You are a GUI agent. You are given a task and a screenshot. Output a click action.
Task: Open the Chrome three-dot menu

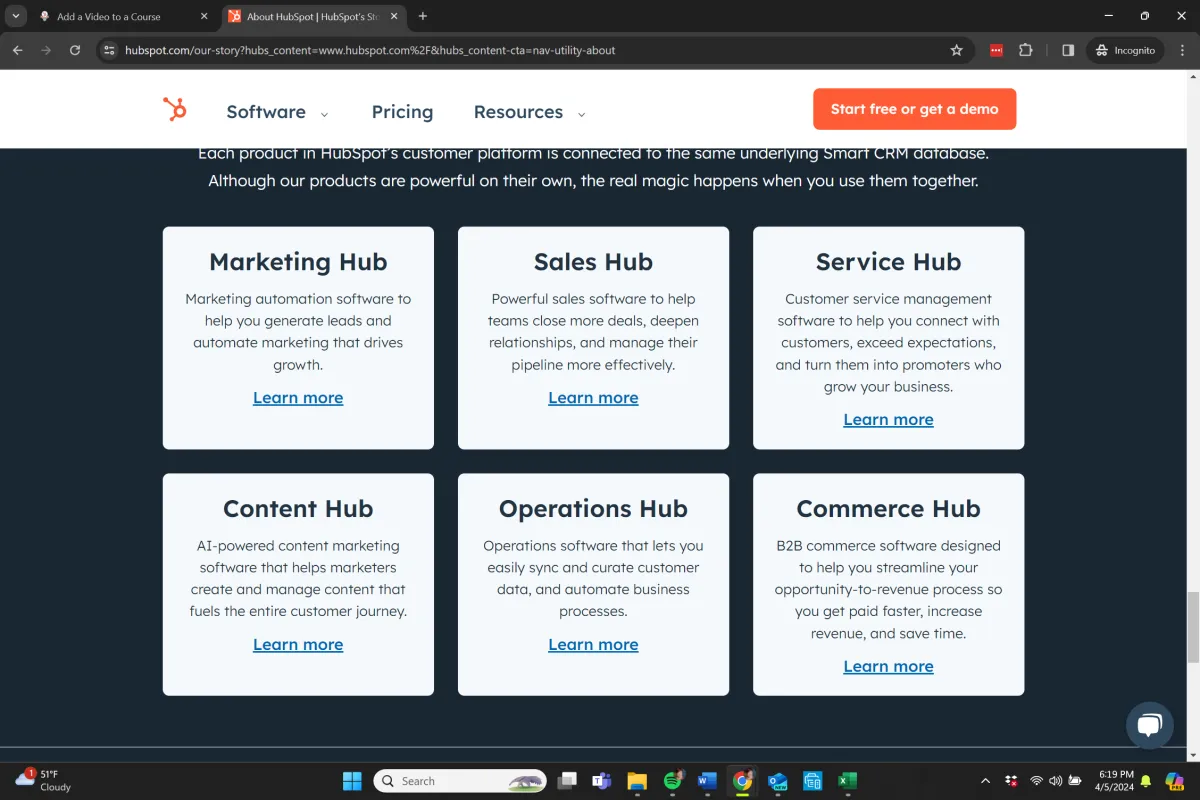[1183, 50]
